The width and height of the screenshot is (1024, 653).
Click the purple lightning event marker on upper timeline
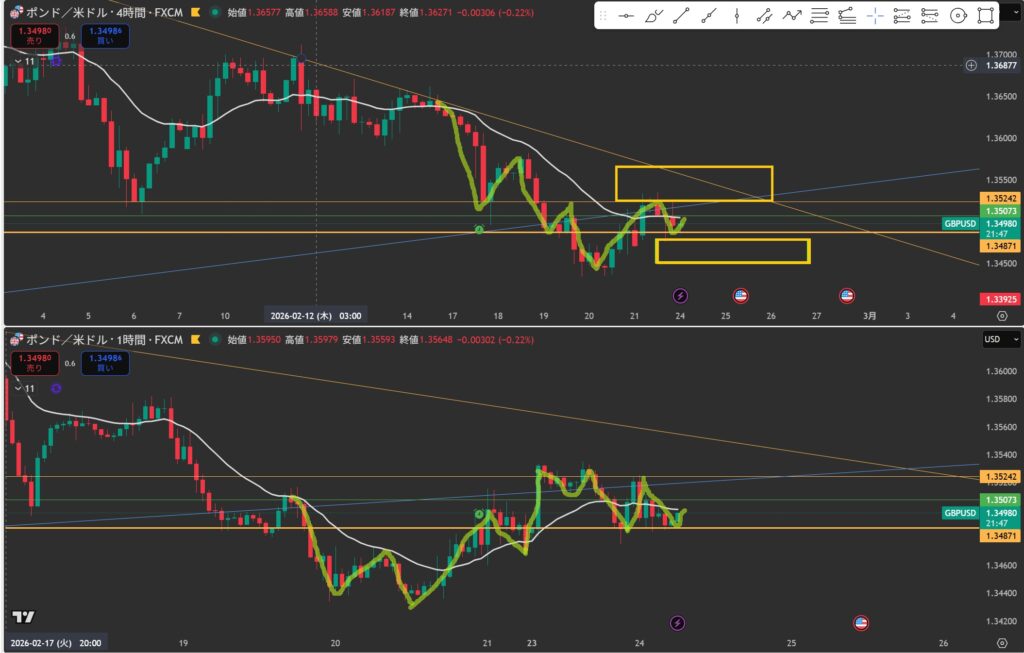(680, 295)
